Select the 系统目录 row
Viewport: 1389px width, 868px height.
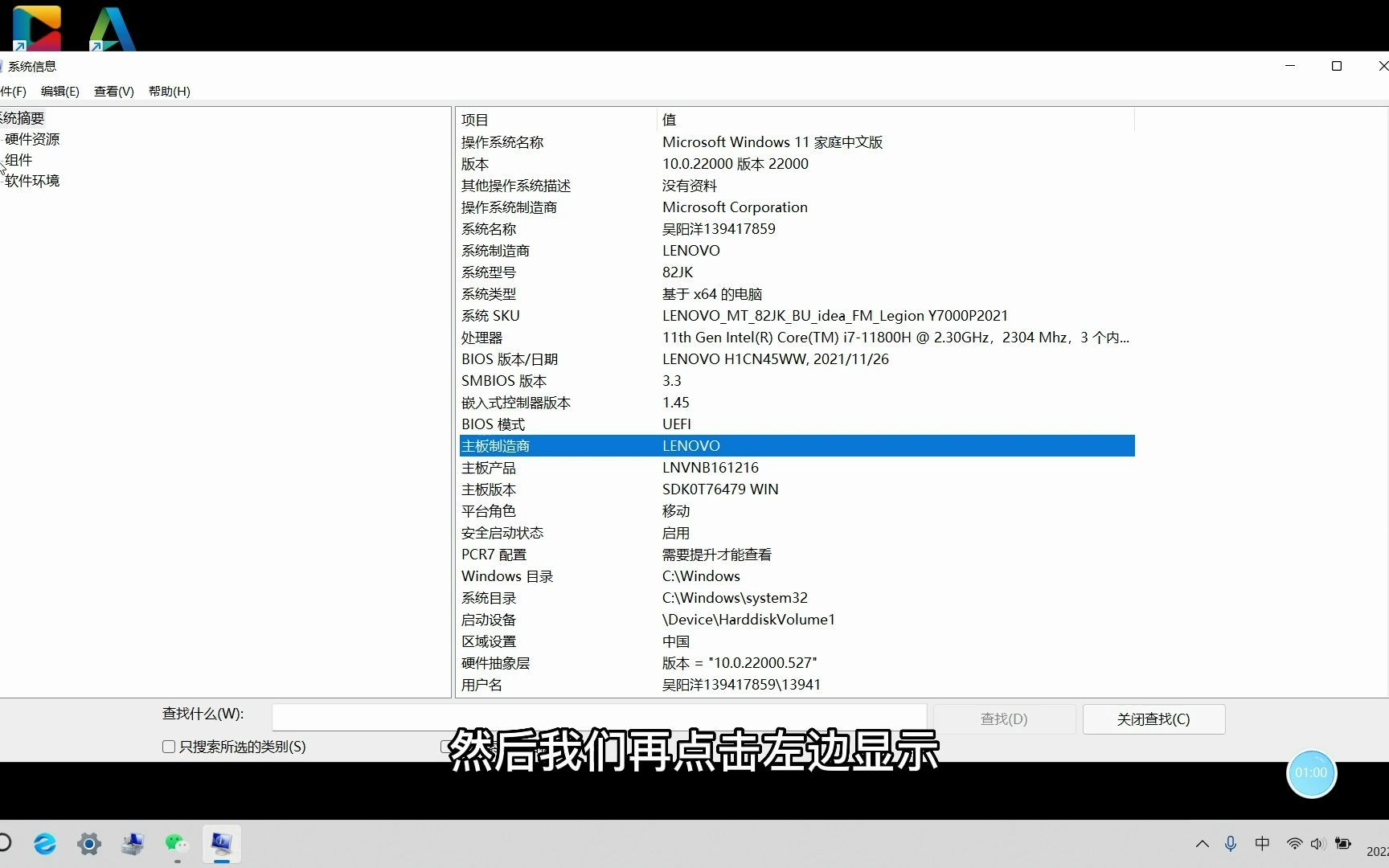tap(797, 598)
